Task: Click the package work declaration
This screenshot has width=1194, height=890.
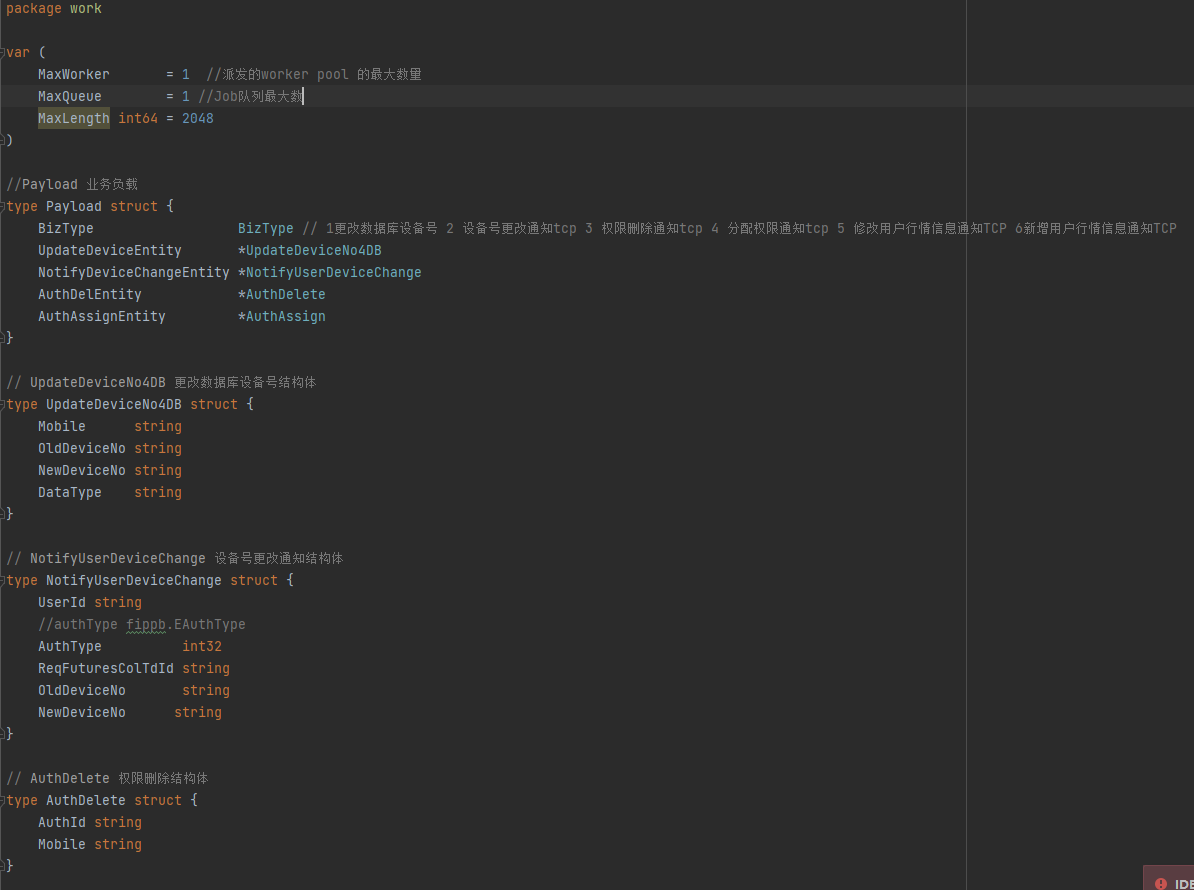Action: 54,8
